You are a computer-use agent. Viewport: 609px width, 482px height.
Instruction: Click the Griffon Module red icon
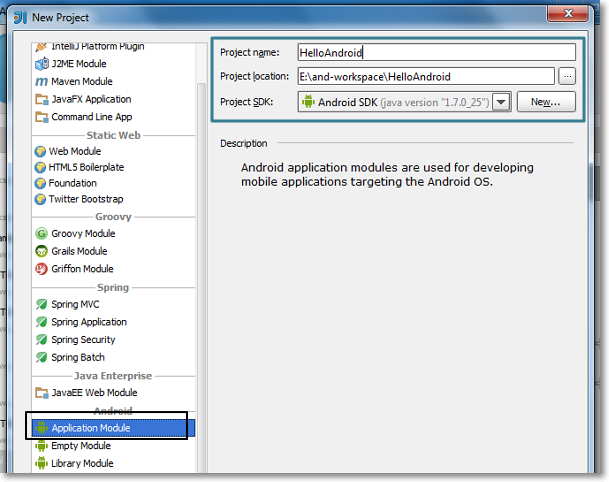(41, 269)
